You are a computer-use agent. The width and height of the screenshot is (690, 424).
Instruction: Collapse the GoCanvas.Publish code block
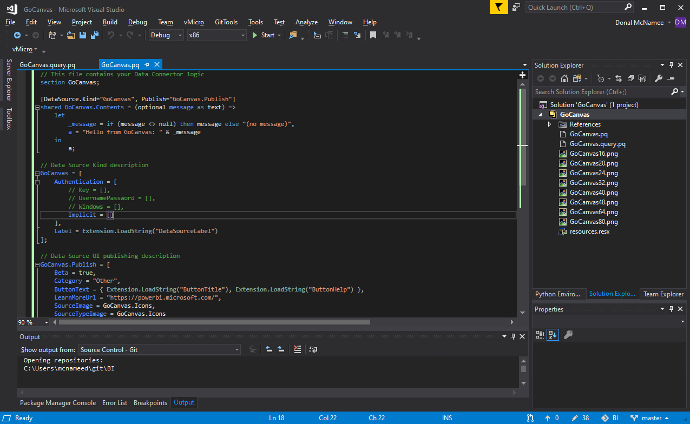tap(37, 265)
